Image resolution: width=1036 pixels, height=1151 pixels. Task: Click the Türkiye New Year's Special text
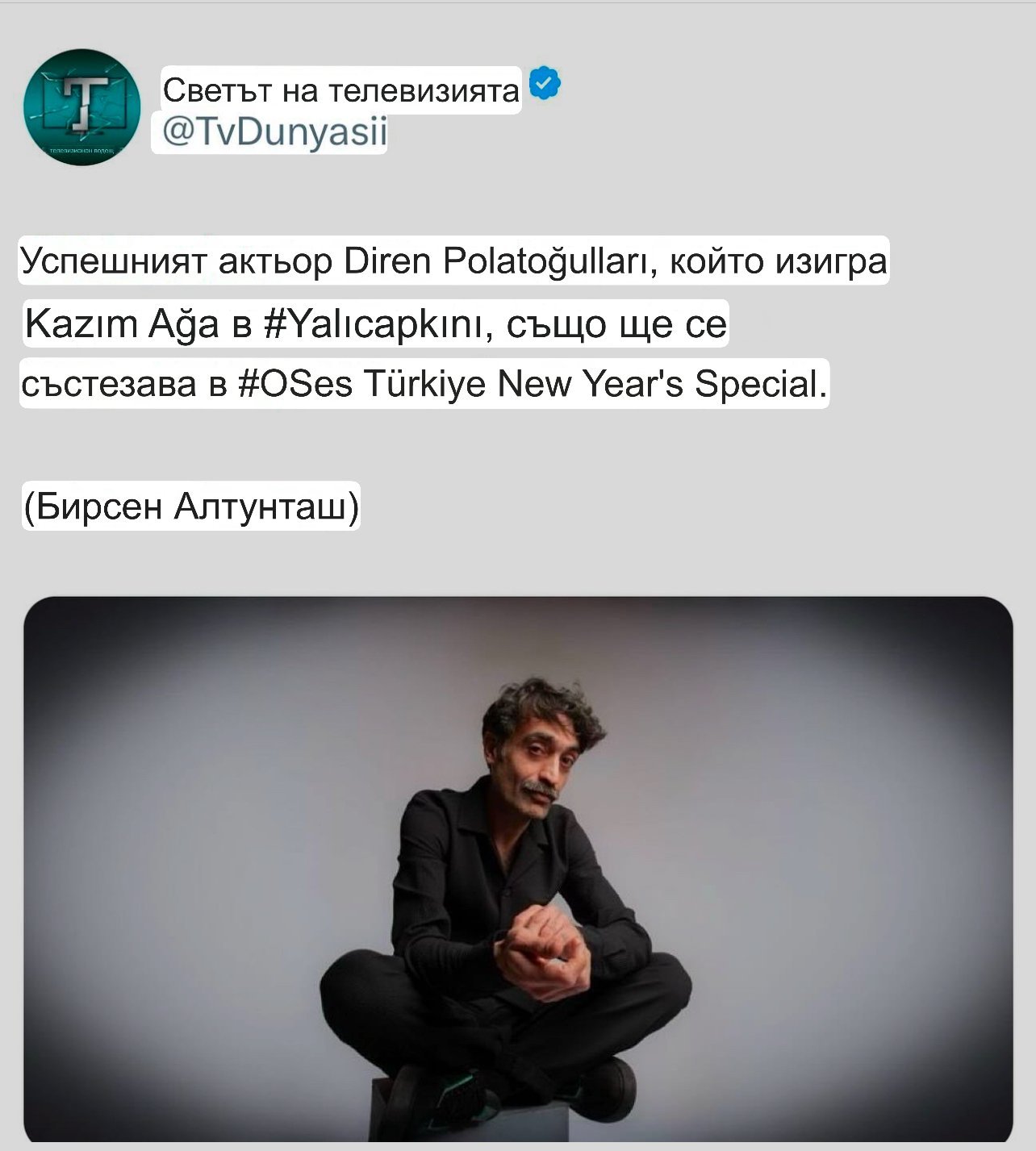[595, 383]
